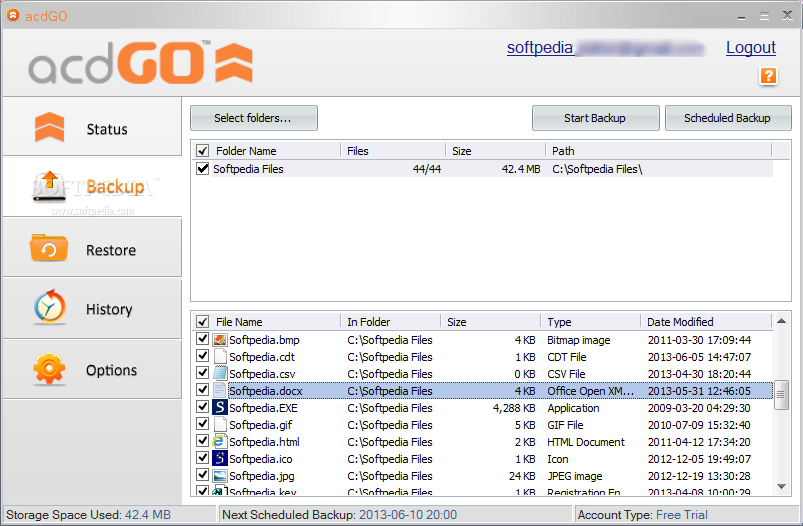The width and height of the screenshot is (803, 526).
Task: Click the Softpedia.EXE application icon
Action: click(220, 407)
